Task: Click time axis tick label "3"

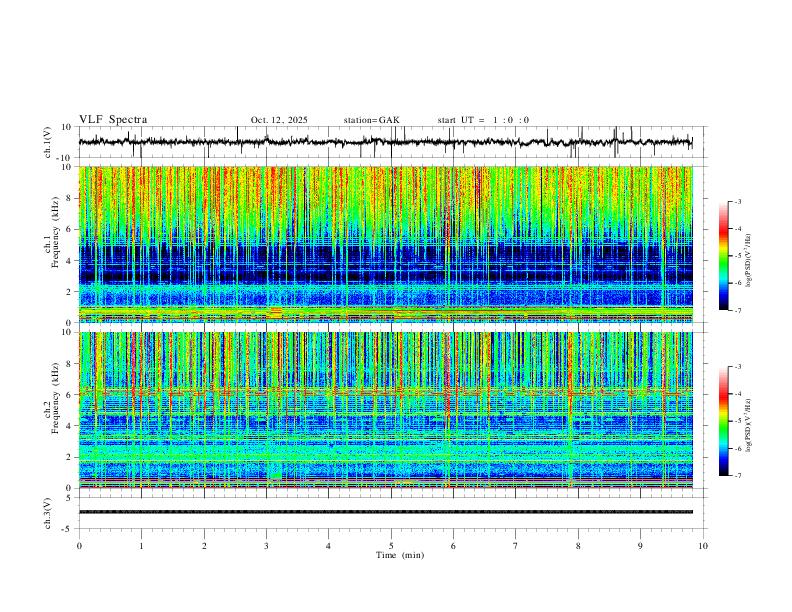Action: pos(266,546)
